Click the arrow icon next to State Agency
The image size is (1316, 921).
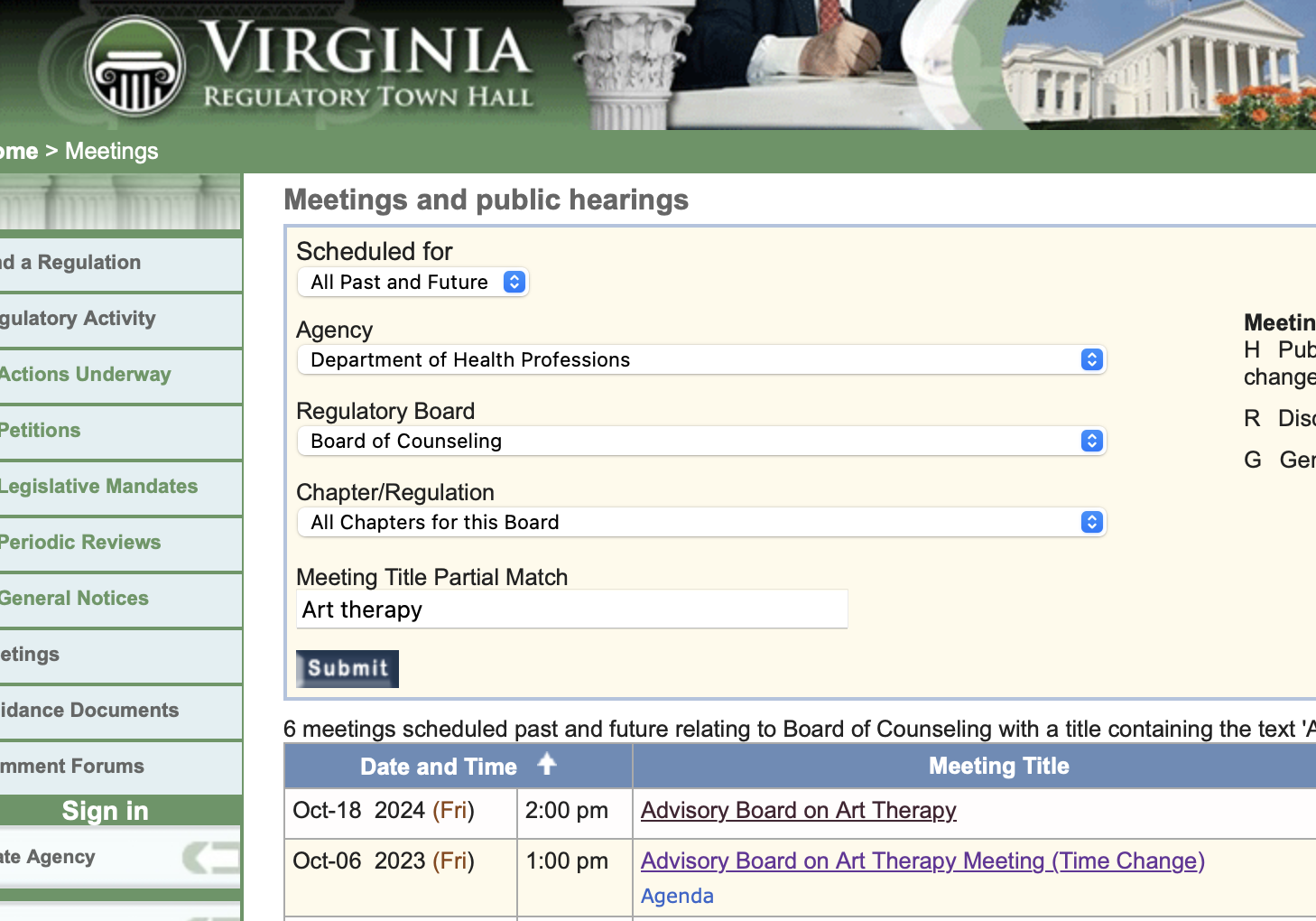point(211,857)
